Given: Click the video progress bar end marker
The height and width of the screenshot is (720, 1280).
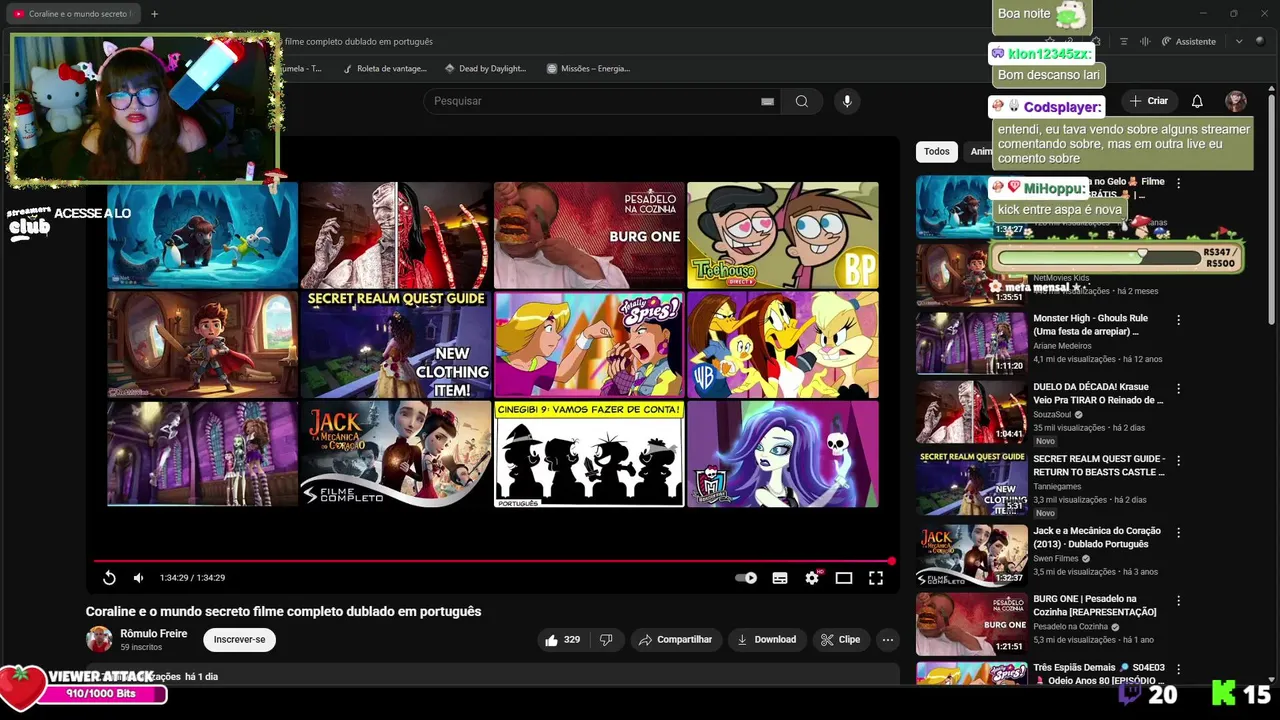Looking at the screenshot, I should click(891, 561).
